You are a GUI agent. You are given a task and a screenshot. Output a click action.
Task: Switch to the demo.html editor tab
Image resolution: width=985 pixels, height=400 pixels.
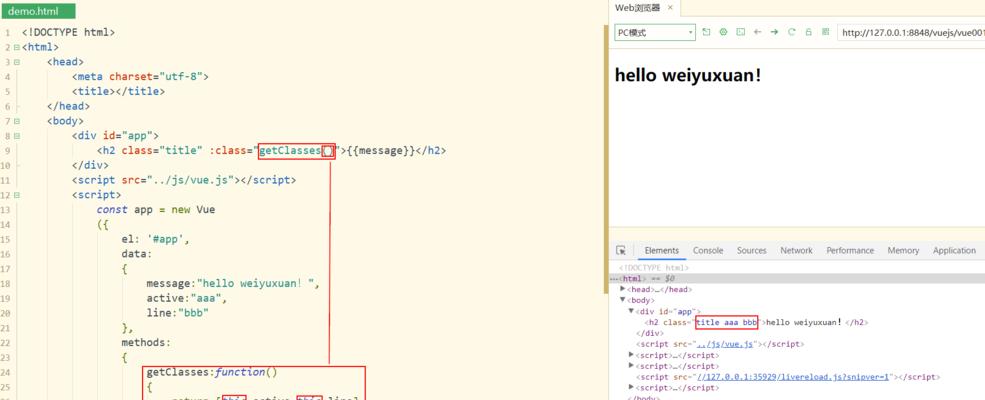(38, 11)
